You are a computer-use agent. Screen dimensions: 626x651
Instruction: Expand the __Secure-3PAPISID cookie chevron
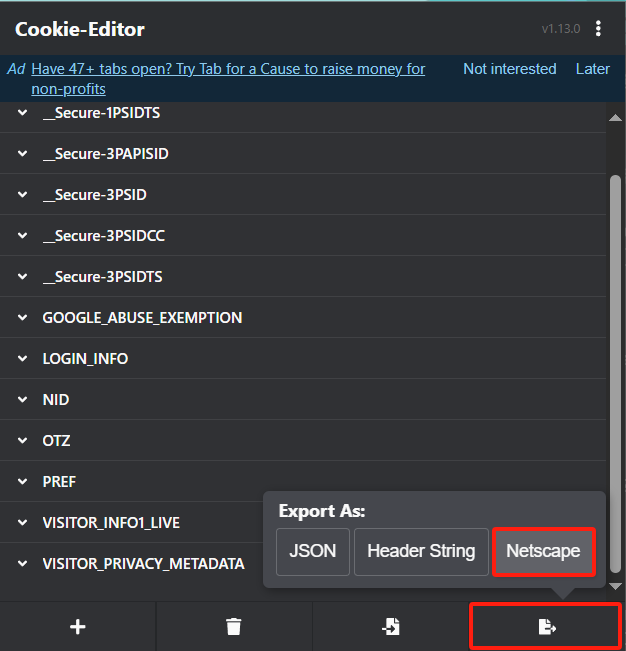click(22, 154)
